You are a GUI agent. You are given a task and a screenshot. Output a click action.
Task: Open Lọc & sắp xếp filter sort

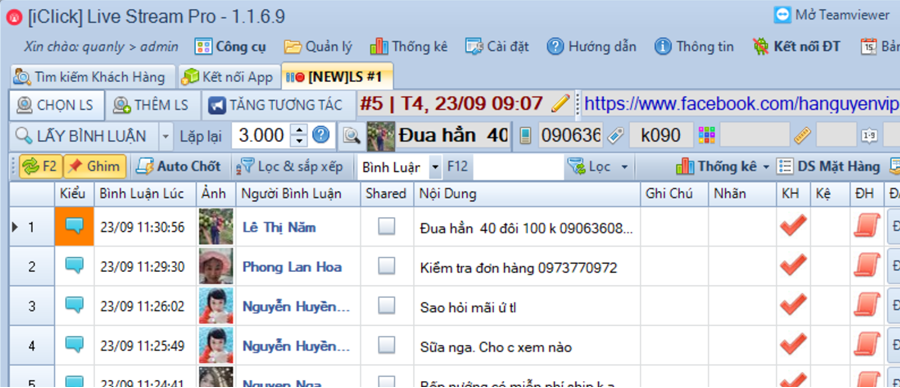pyautogui.click(x=290, y=166)
